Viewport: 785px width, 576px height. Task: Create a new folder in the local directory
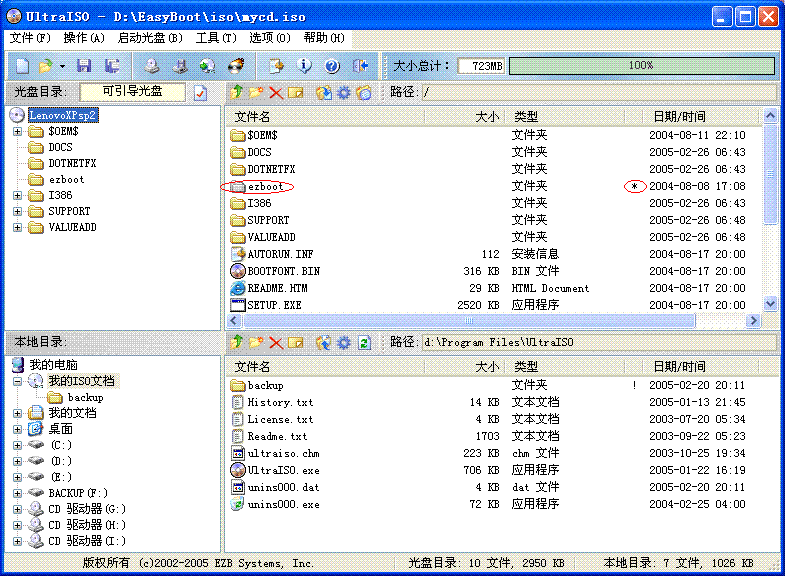click(256, 342)
